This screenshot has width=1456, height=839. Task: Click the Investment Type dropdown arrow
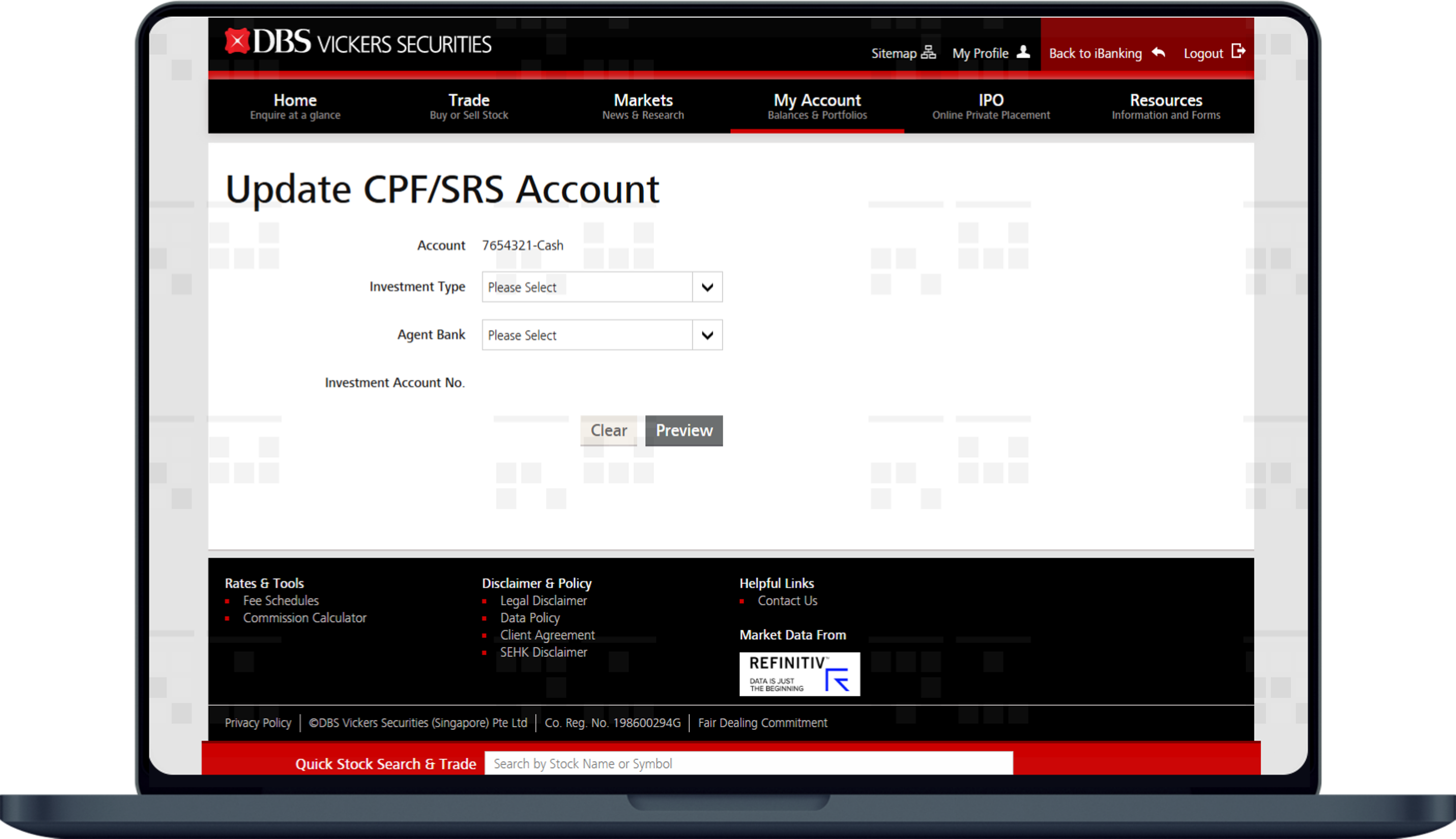pos(707,287)
